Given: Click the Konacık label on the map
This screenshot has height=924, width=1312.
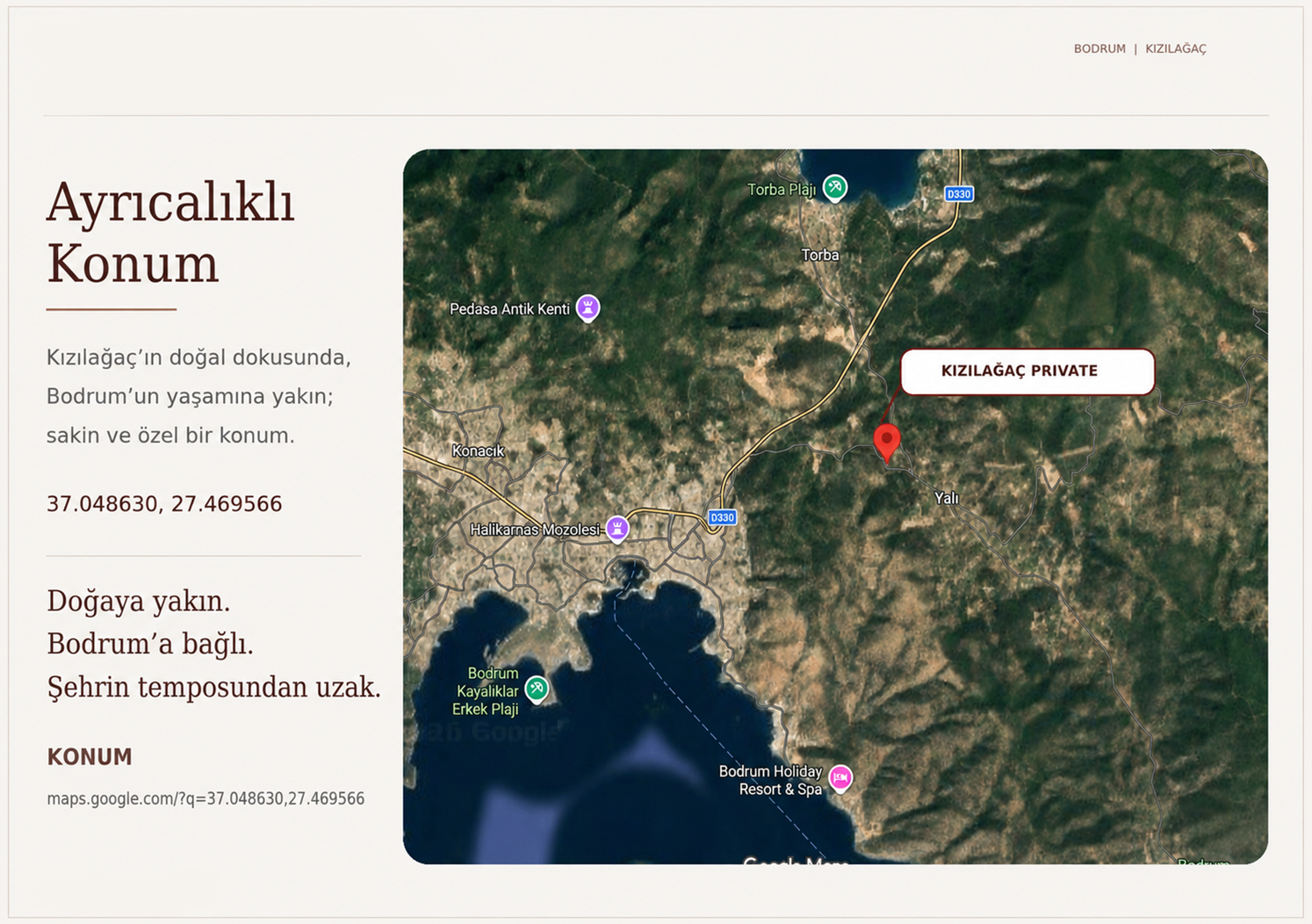Looking at the screenshot, I should tap(478, 451).
